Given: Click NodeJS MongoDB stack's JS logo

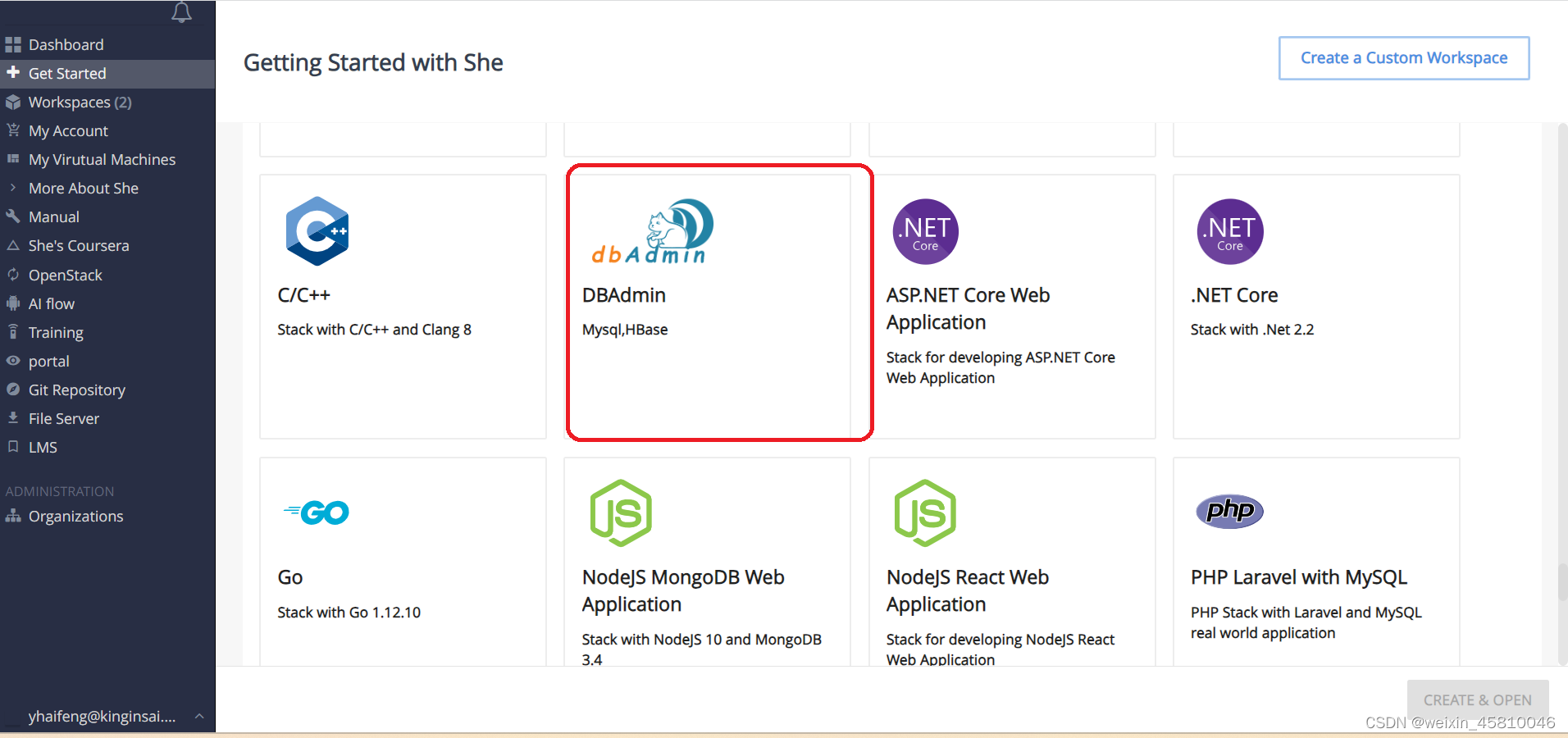Looking at the screenshot, I should pyautogui.click(x=622, y=513).
